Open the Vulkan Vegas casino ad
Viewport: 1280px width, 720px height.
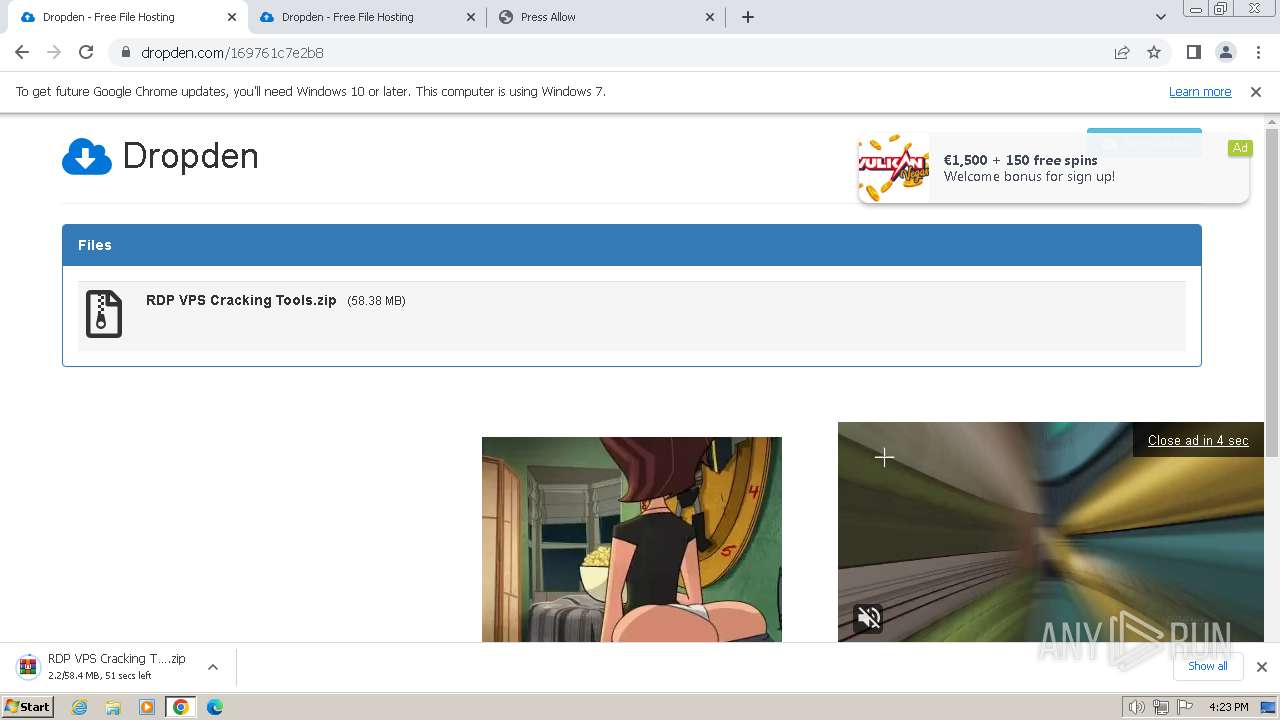point(1053,168)
